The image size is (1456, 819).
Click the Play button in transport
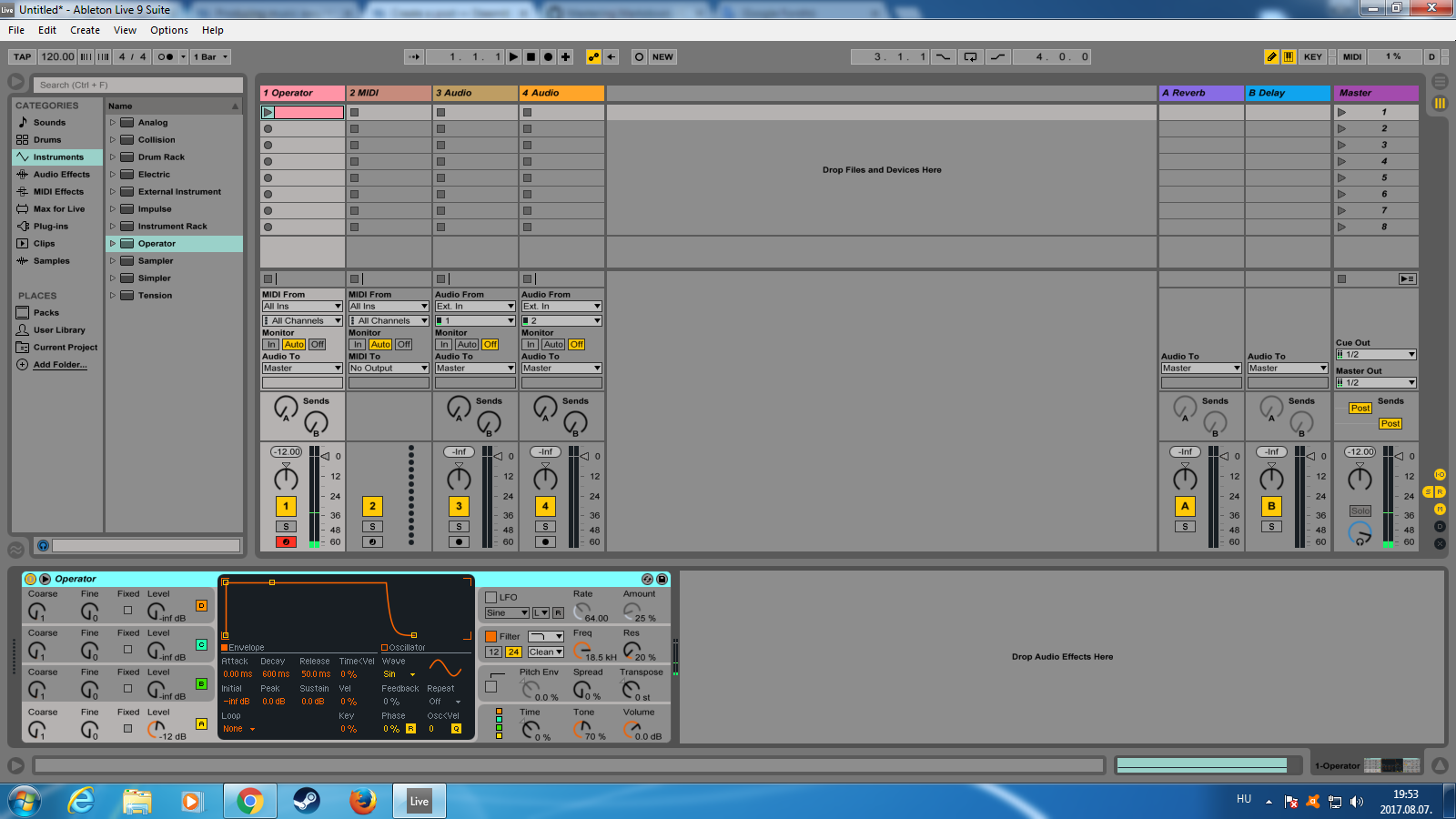(x=513, y=56)
